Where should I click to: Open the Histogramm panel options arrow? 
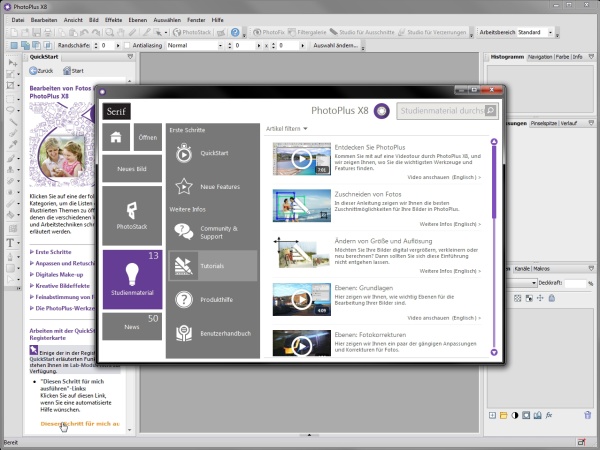coord(591,57)
